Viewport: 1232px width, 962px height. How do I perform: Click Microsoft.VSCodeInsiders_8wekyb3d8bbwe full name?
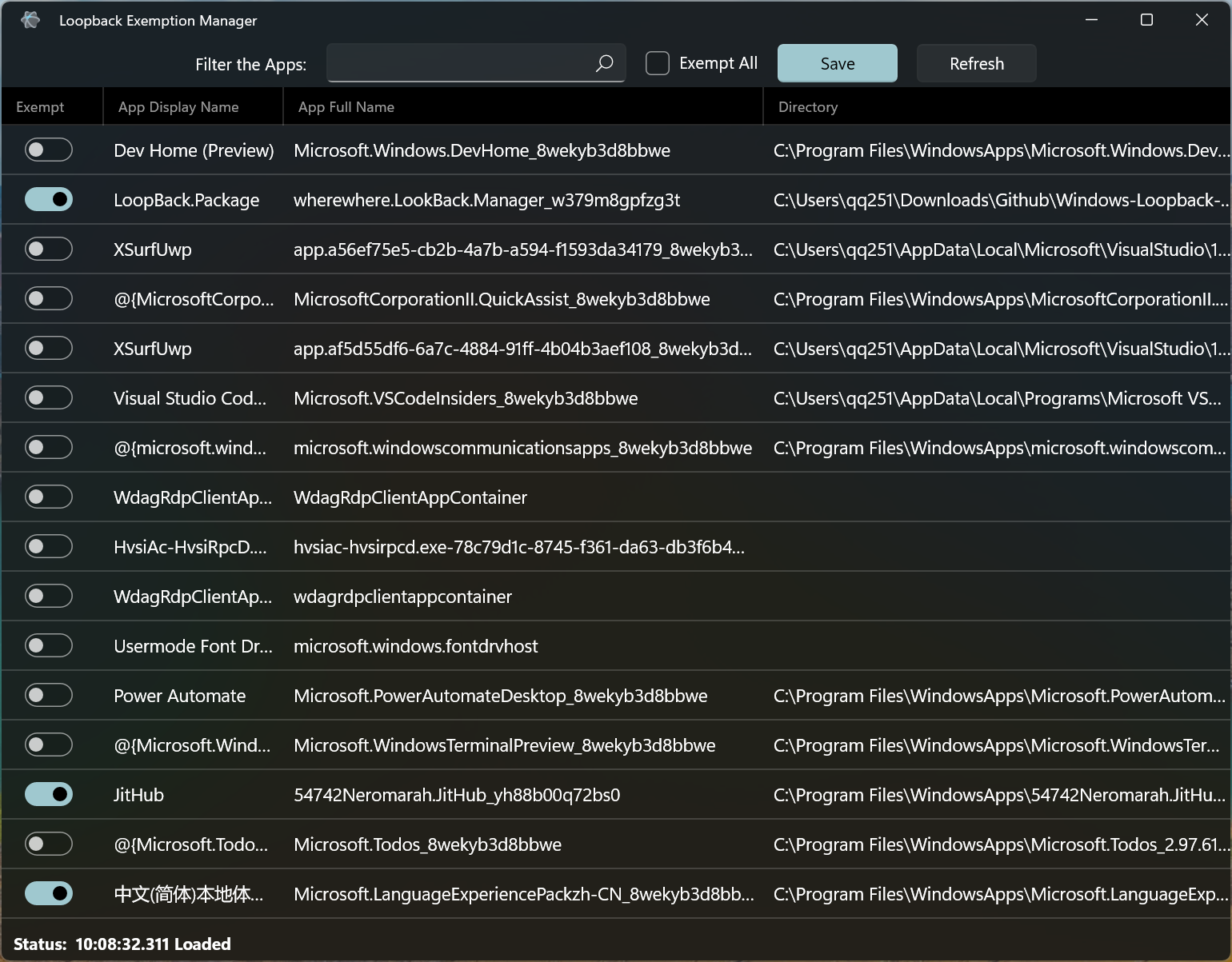click(x=466, y=398)
